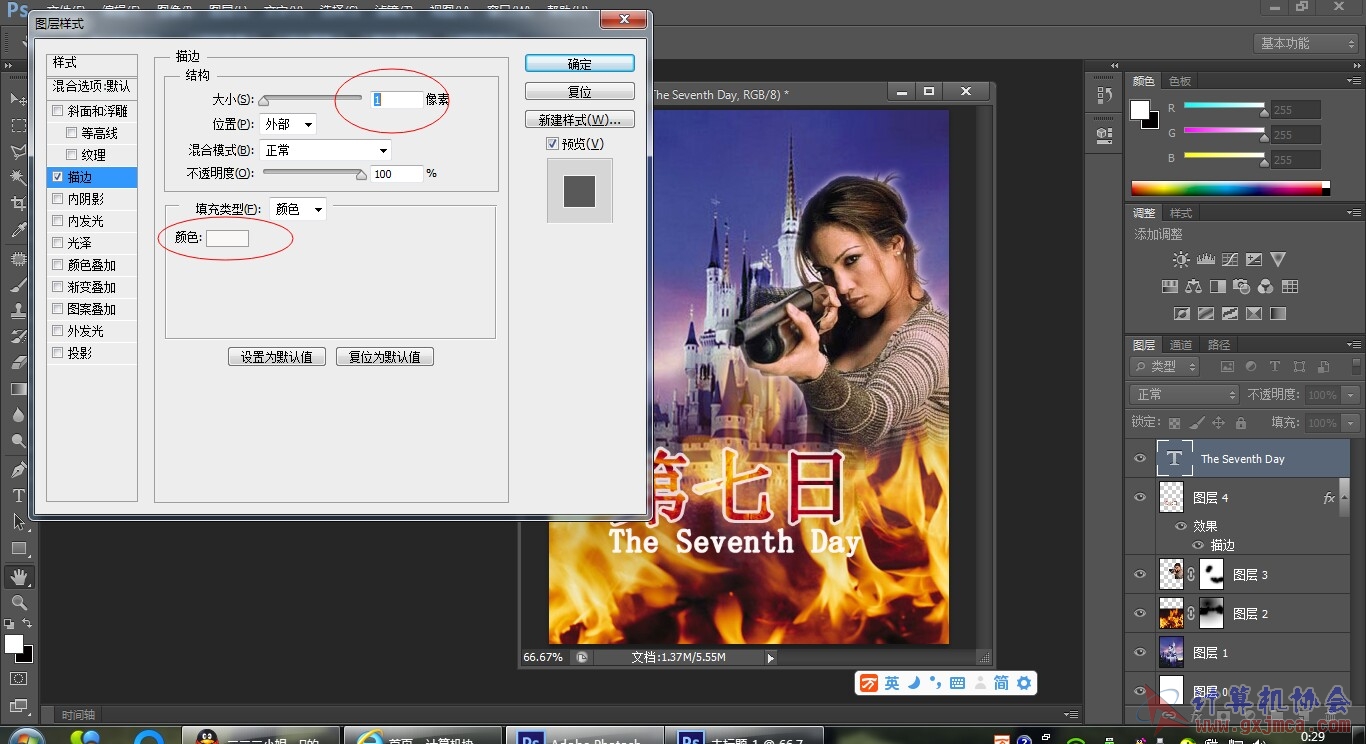Open 填充类型 dropdown showing 颜色
Screen dimensions: 1366x744
pyautogui.click(x=297, y=209)
